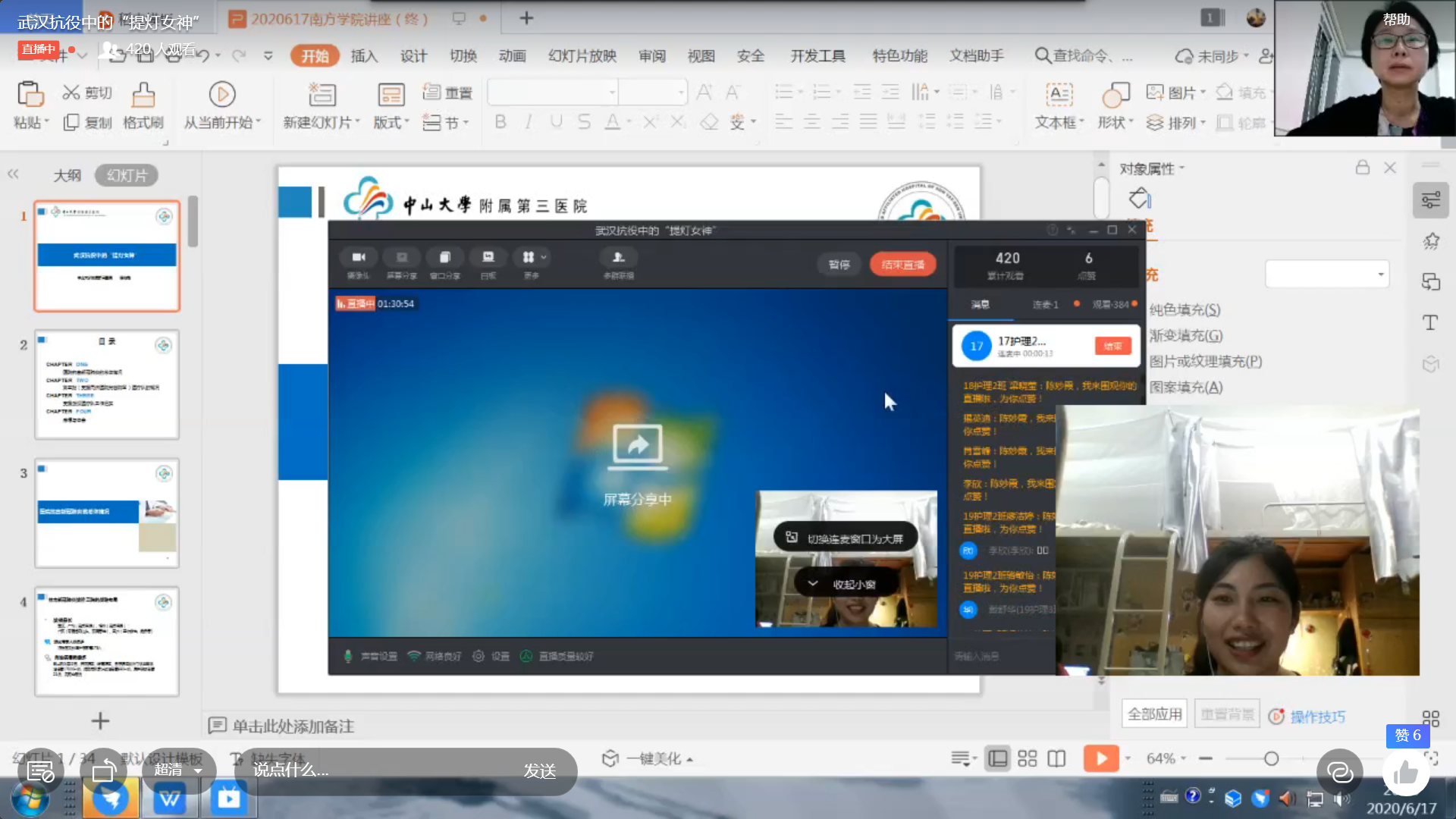The image size is (1456, 819).
Task: Select the 图片或纹理填充(P) option
Action: [1205, 361]
